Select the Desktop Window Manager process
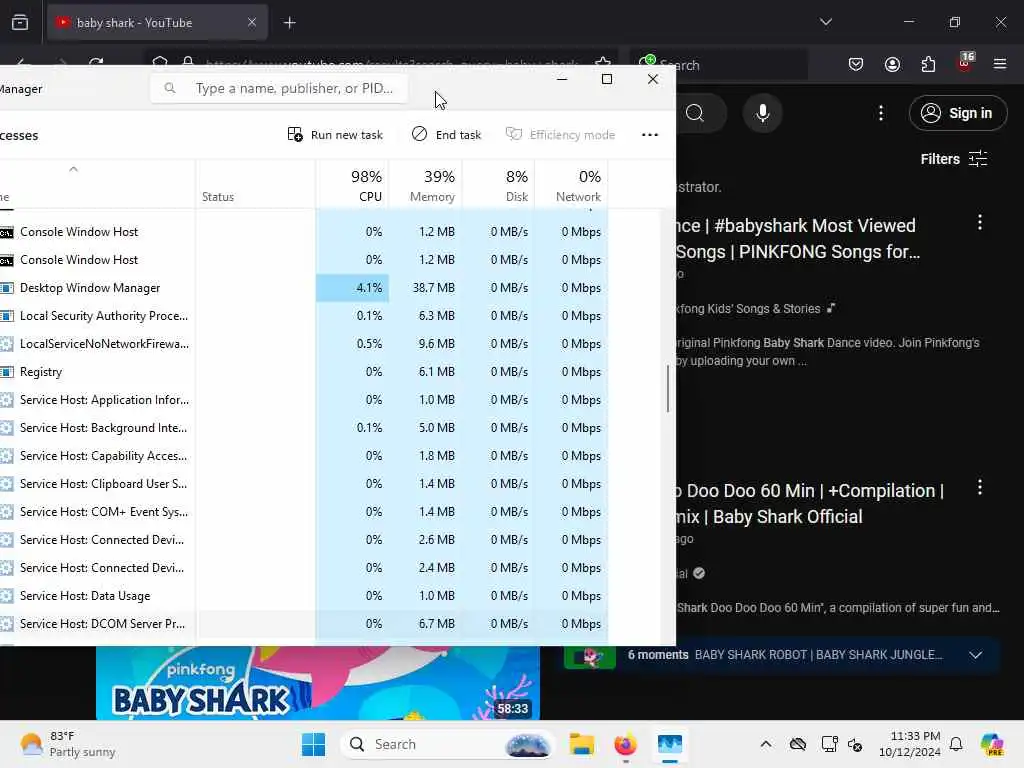The width and height of the screenshot is (1024, 768). [x=304, y=288]
